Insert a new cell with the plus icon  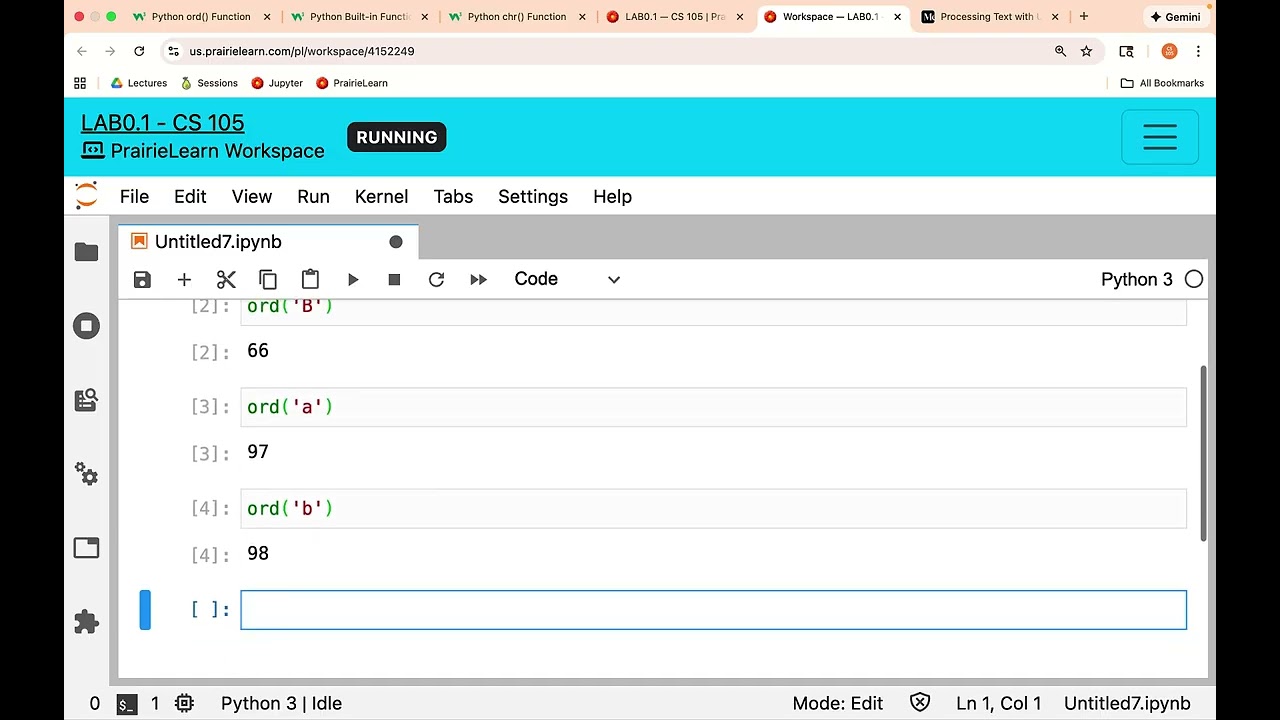pos(184,280)
